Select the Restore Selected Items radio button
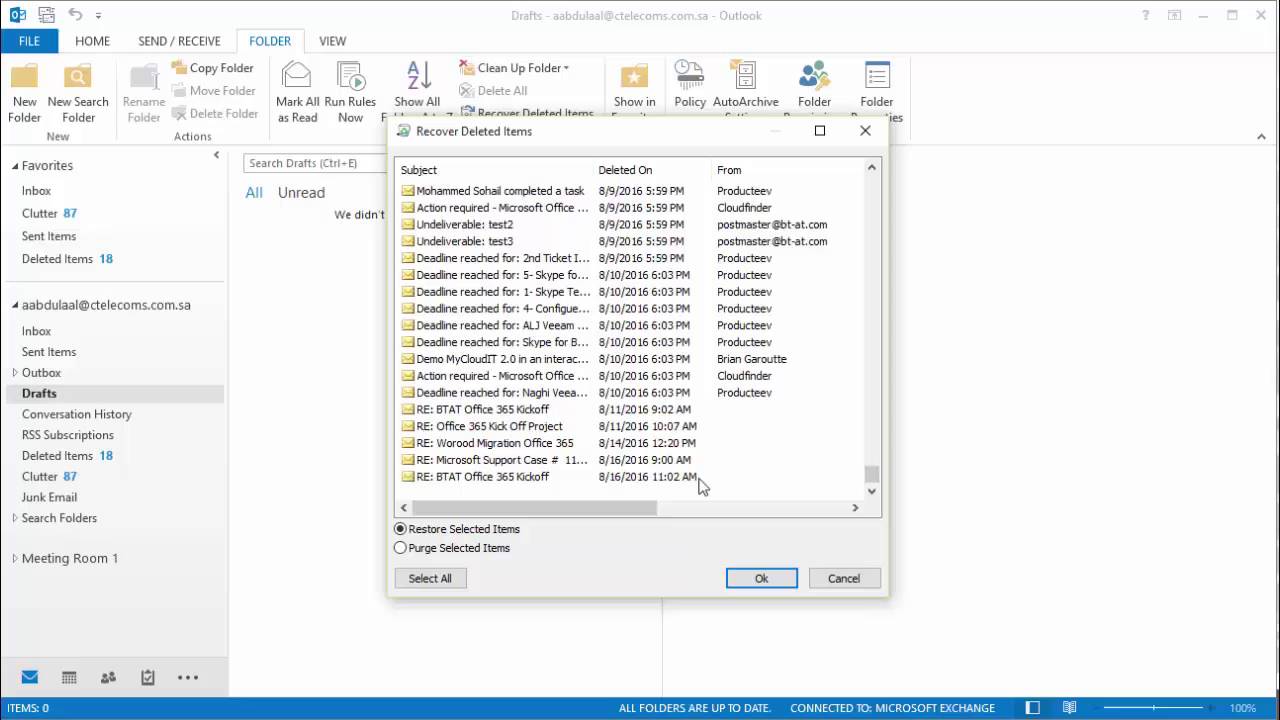The image size is (1280, 720). 401,529
